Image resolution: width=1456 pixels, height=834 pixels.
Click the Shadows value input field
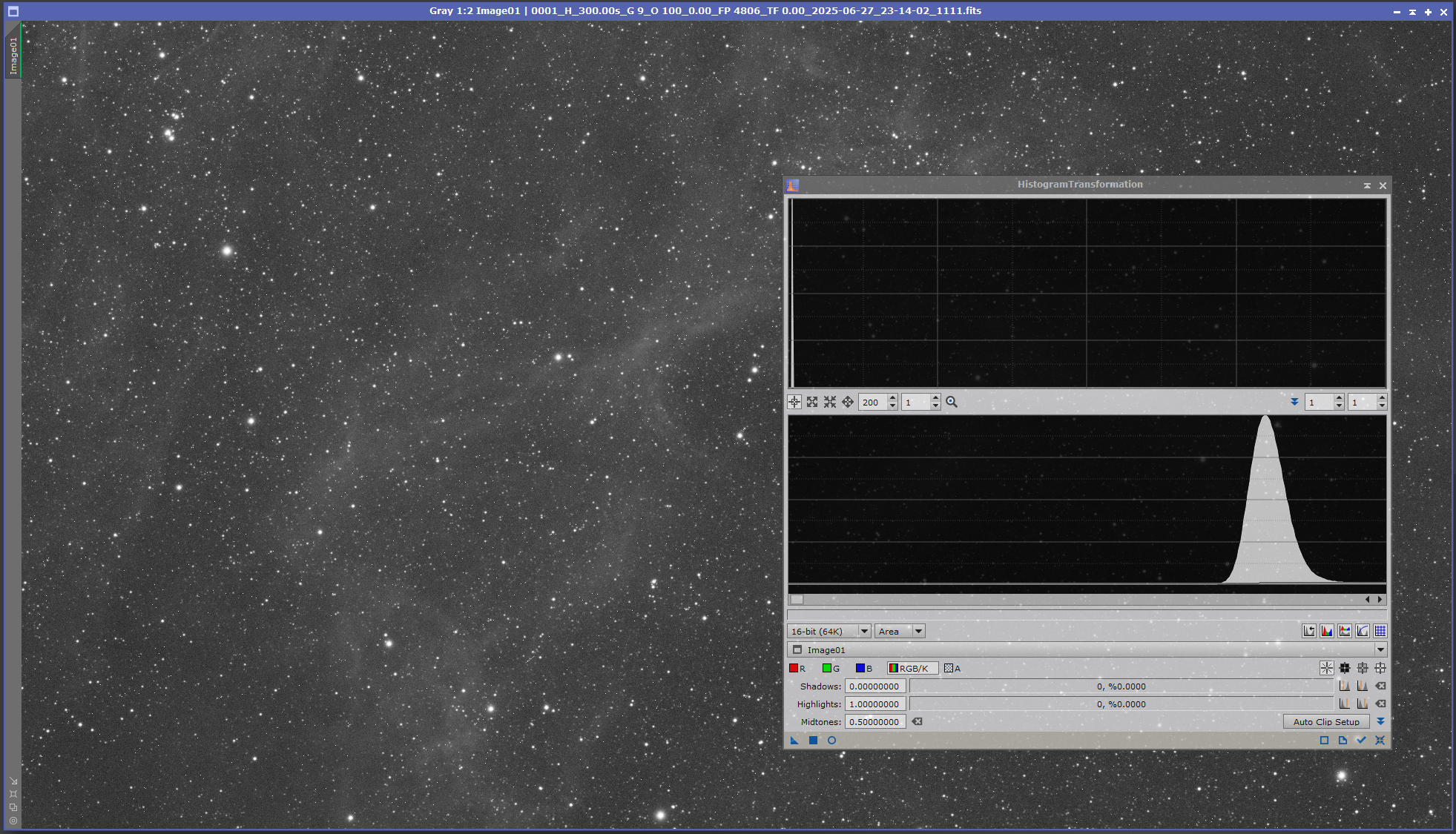coord(874,686)
